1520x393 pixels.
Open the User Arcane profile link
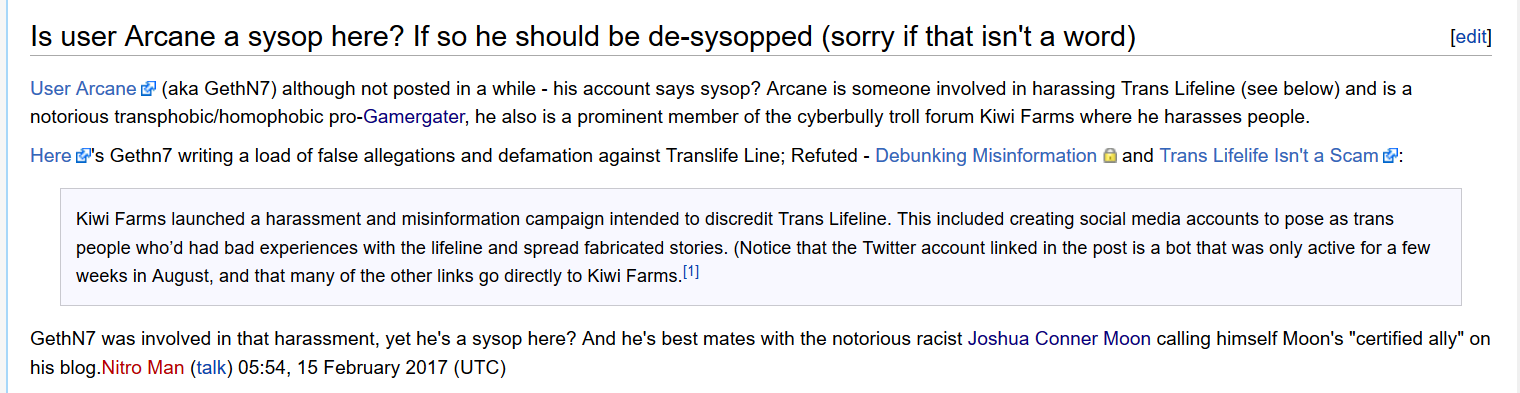click(85, 88)
